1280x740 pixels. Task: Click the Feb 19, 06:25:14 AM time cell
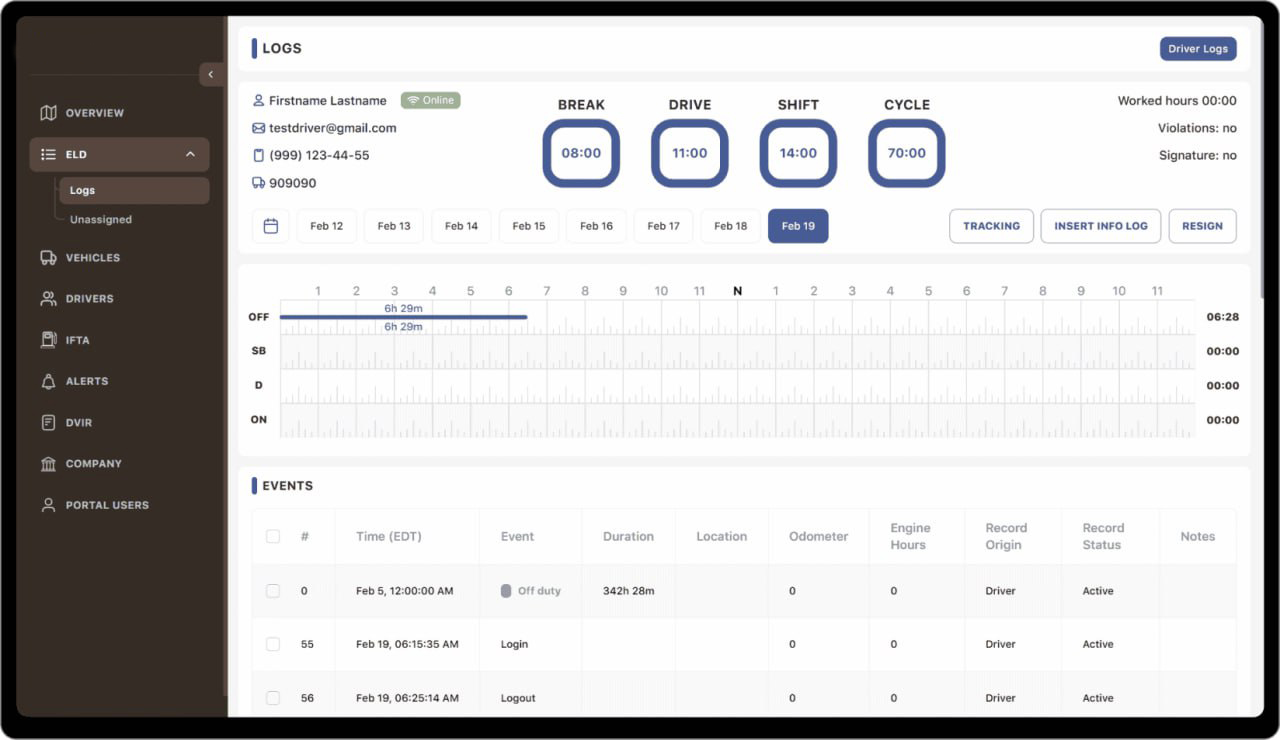(x=407, y=698)
